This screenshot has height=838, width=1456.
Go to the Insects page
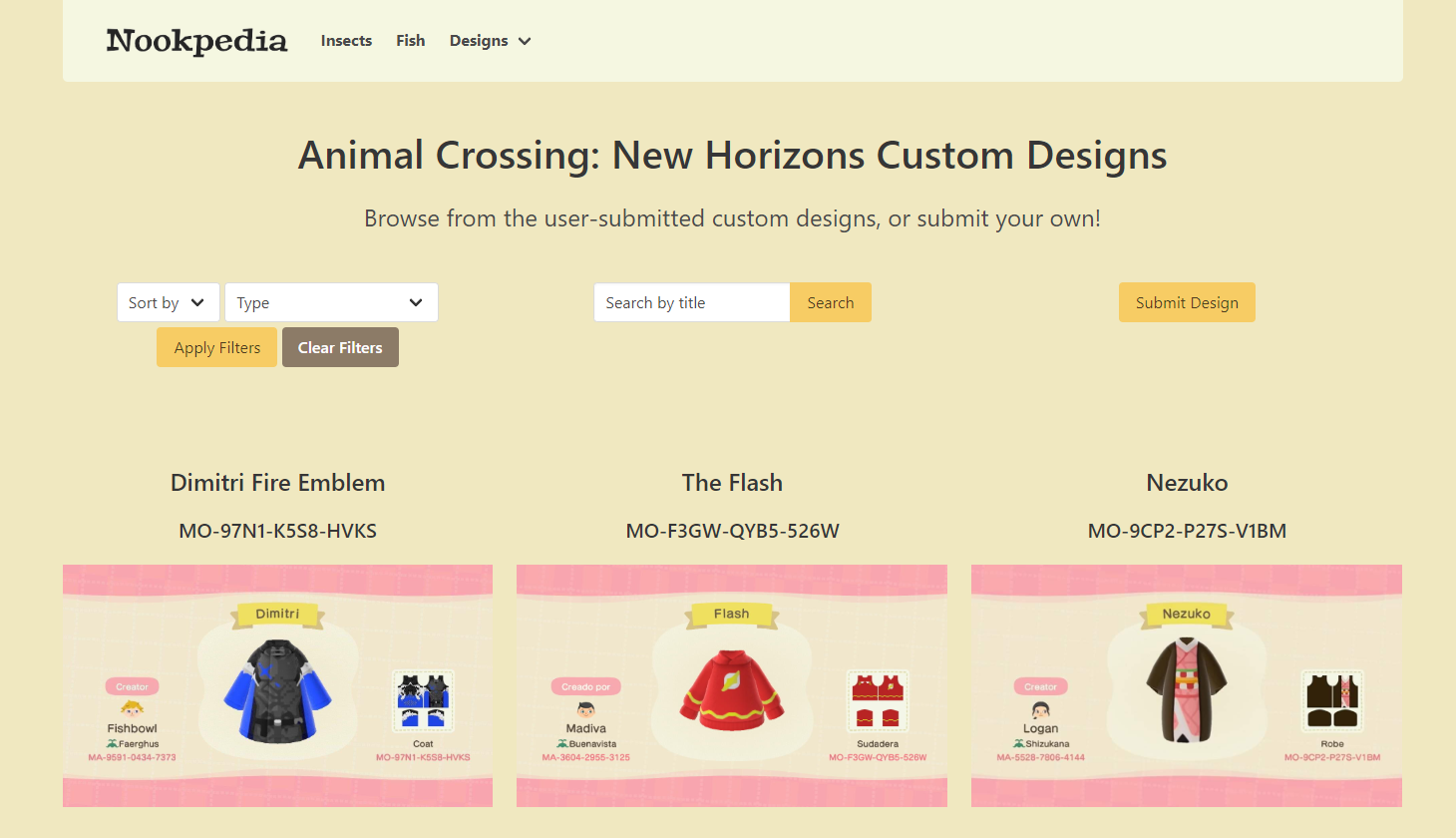tap(346, 41)
